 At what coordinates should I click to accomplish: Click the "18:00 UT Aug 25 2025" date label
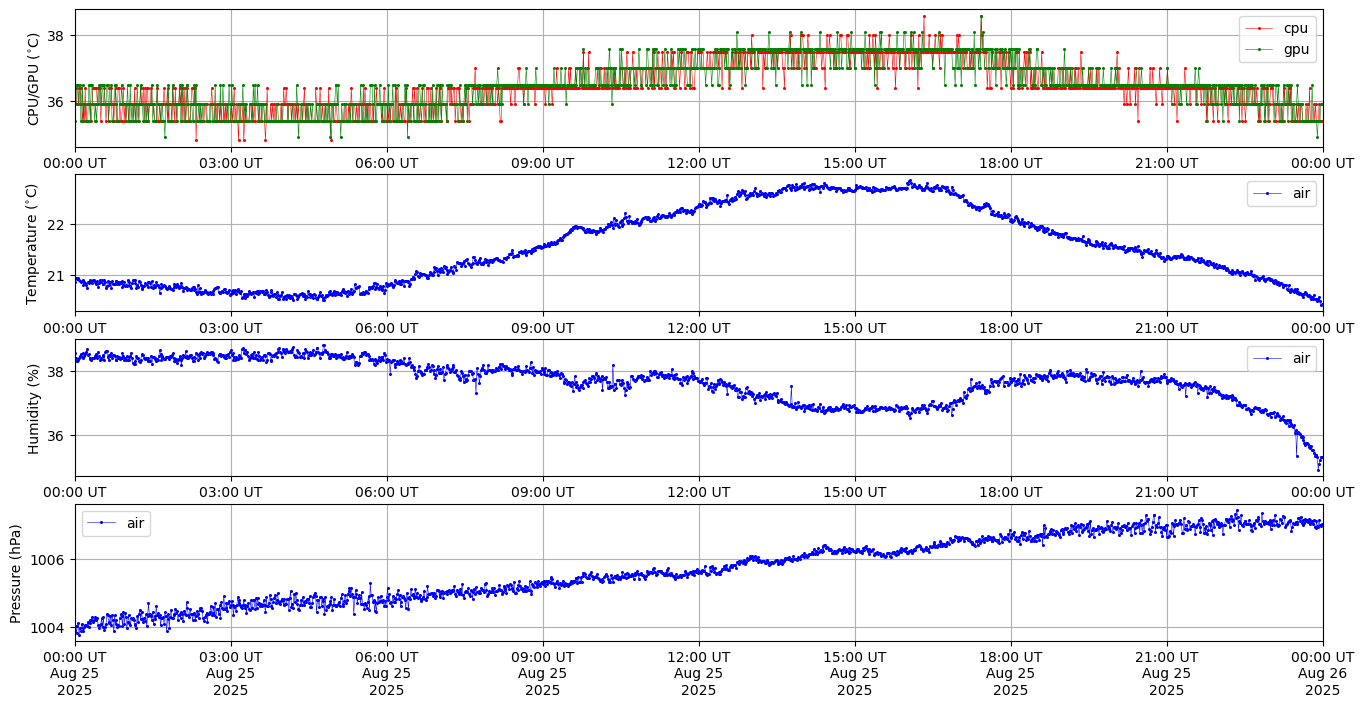click(1011, 674)
